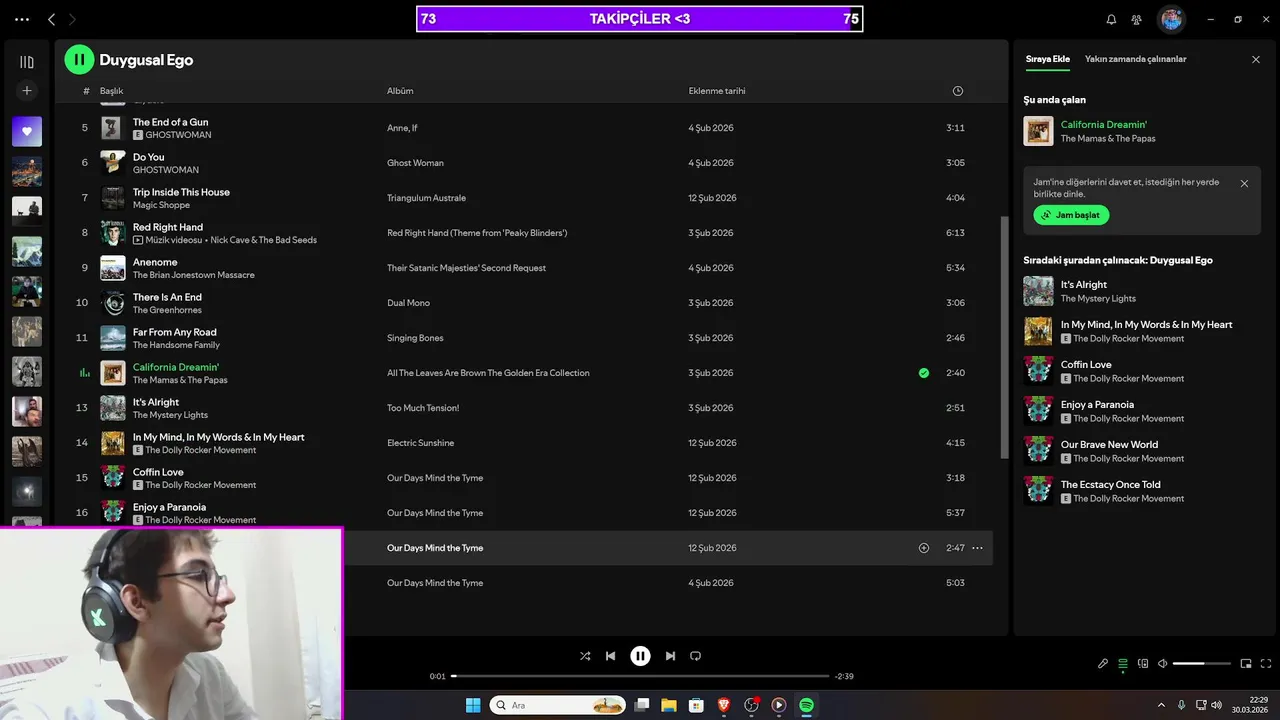Open album Too Much Tension!
Screen dimensions: 1280x720
tap(423, 408)
